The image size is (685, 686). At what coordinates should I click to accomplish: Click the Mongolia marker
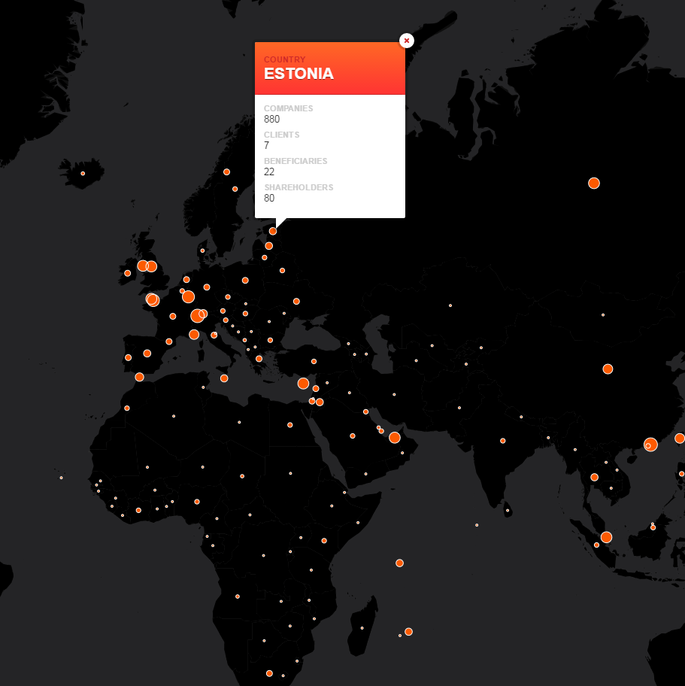[x=603, y=315]
